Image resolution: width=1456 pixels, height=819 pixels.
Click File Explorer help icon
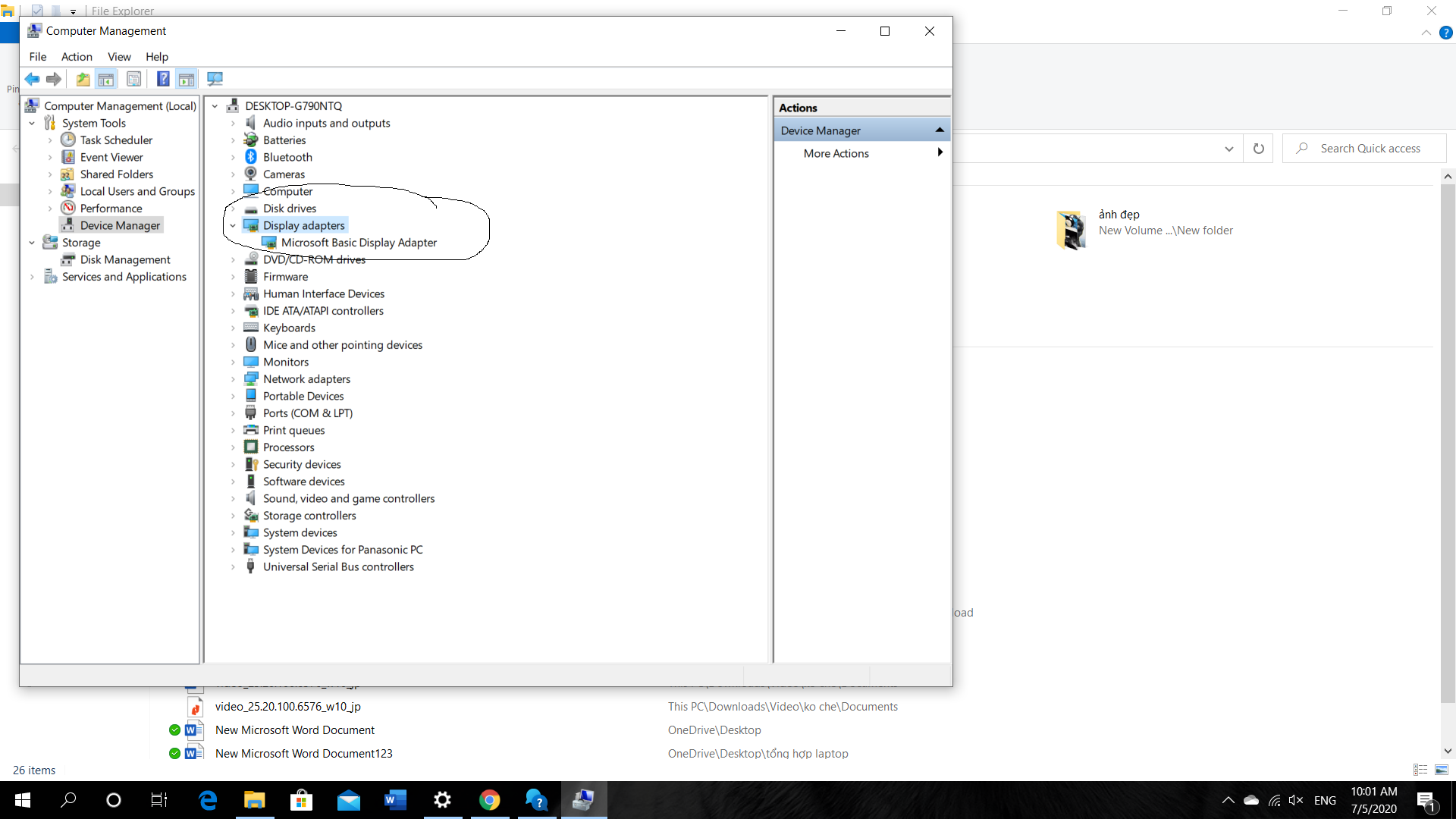[1445, 33]
